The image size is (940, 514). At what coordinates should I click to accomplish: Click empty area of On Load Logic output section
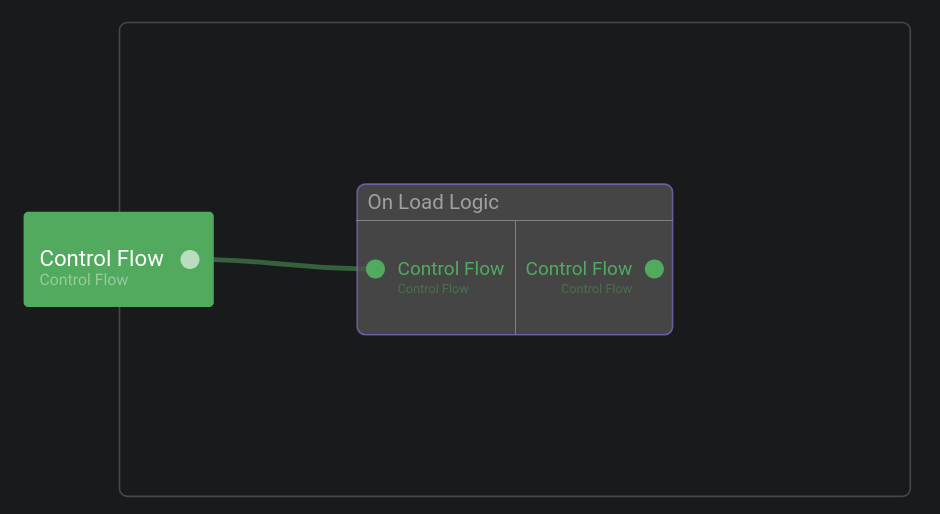click(594, 315)
